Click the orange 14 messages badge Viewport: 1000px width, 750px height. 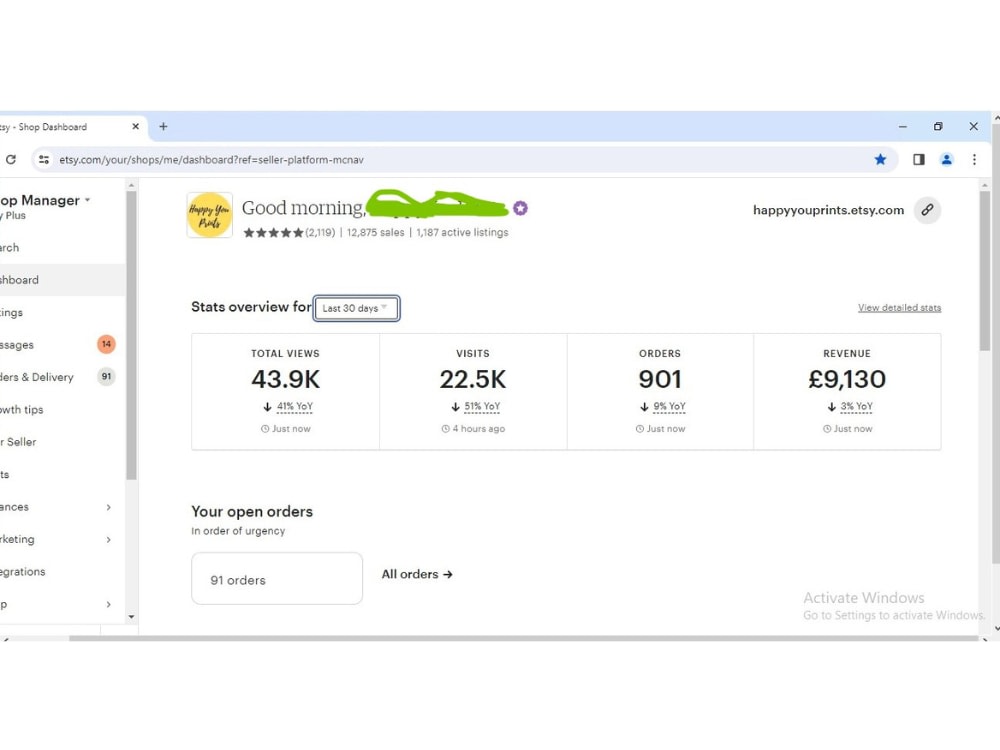tap(106, 344)
